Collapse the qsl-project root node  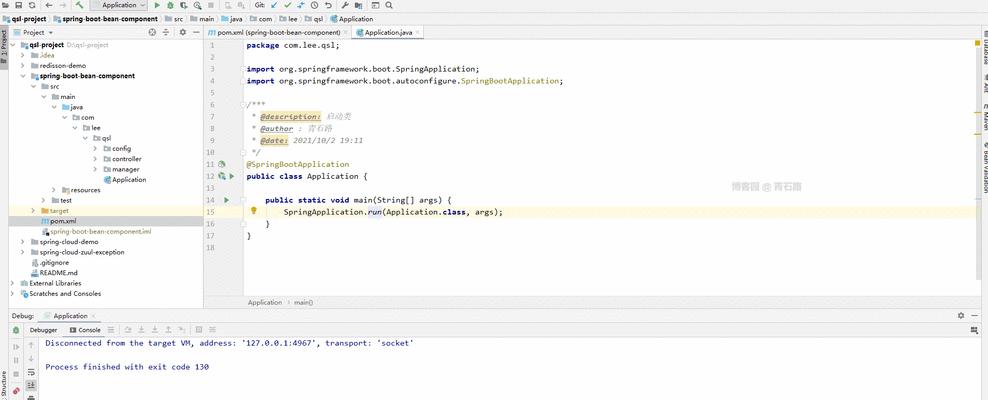(14, 45)
